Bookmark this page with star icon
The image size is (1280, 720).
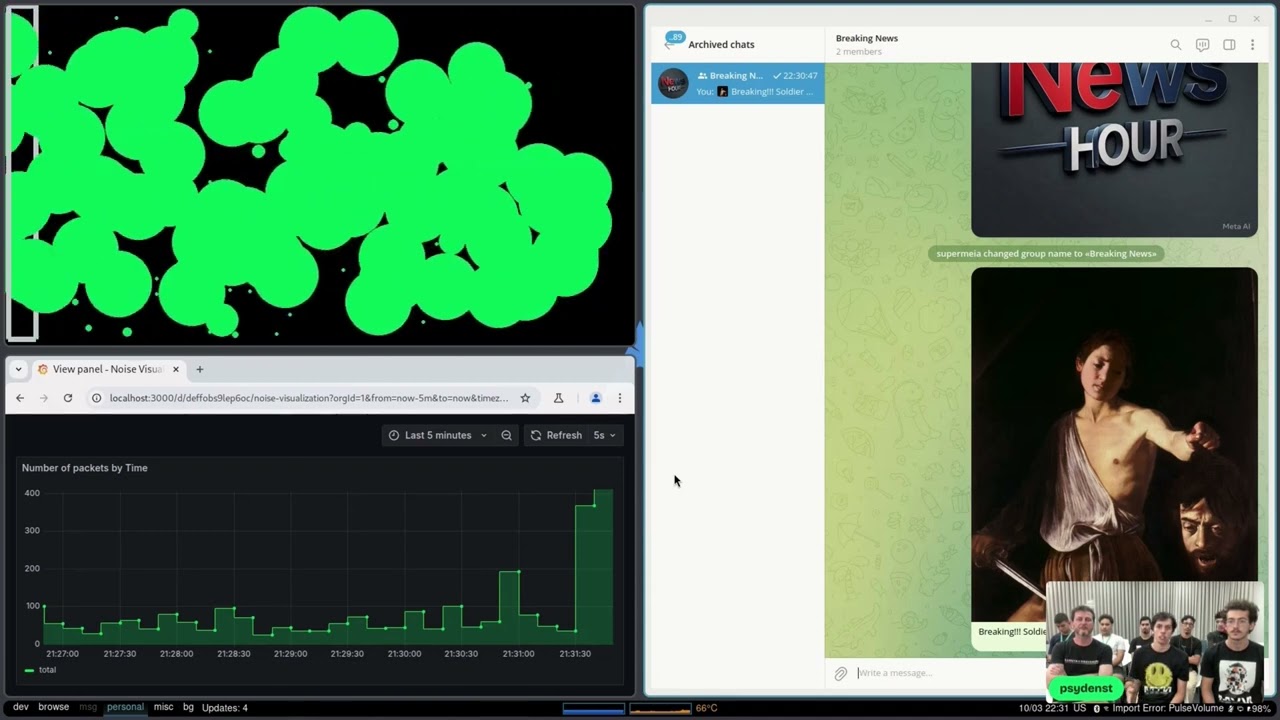pos(525,398)
